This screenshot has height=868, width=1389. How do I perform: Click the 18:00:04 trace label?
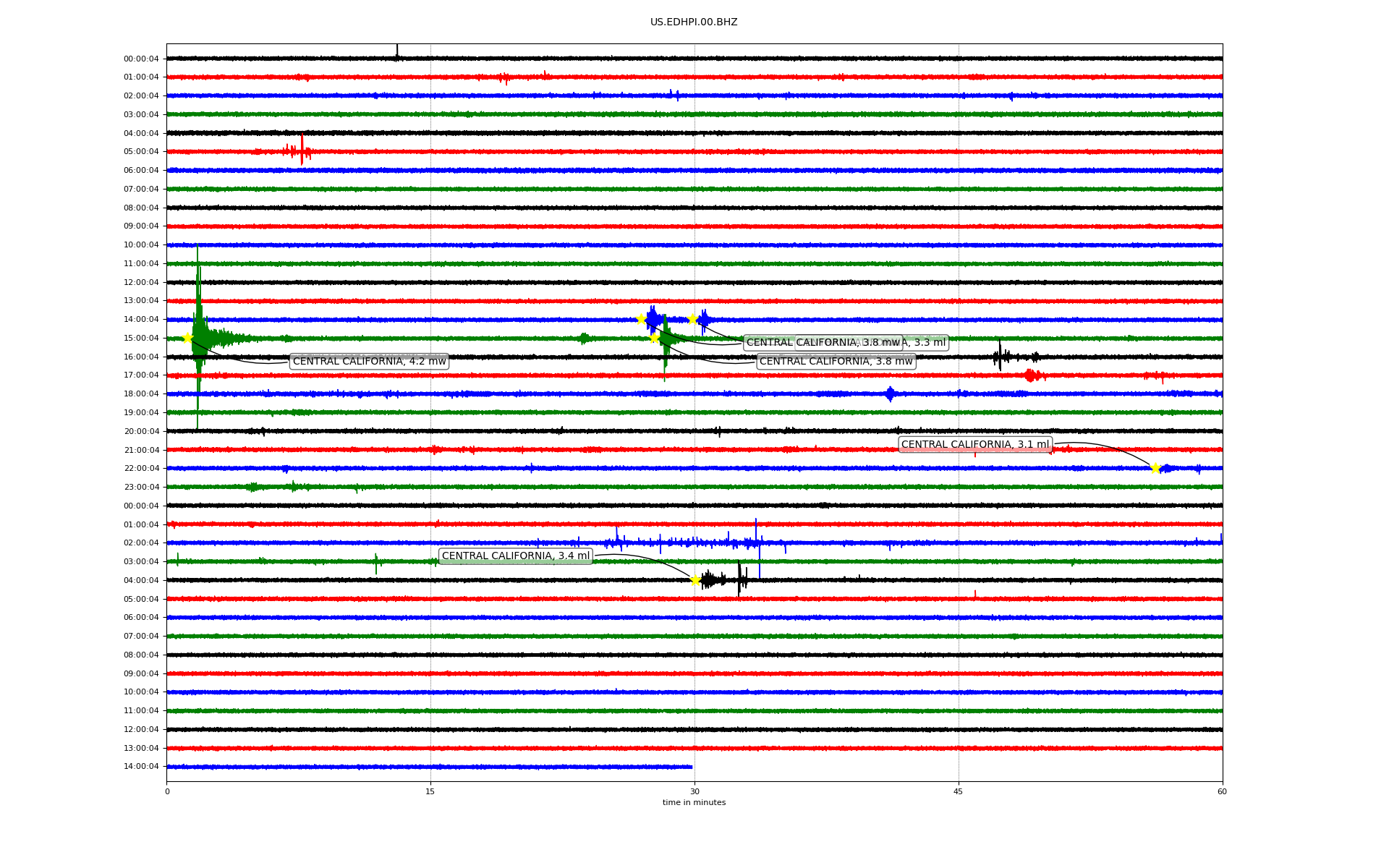(141, 393)
